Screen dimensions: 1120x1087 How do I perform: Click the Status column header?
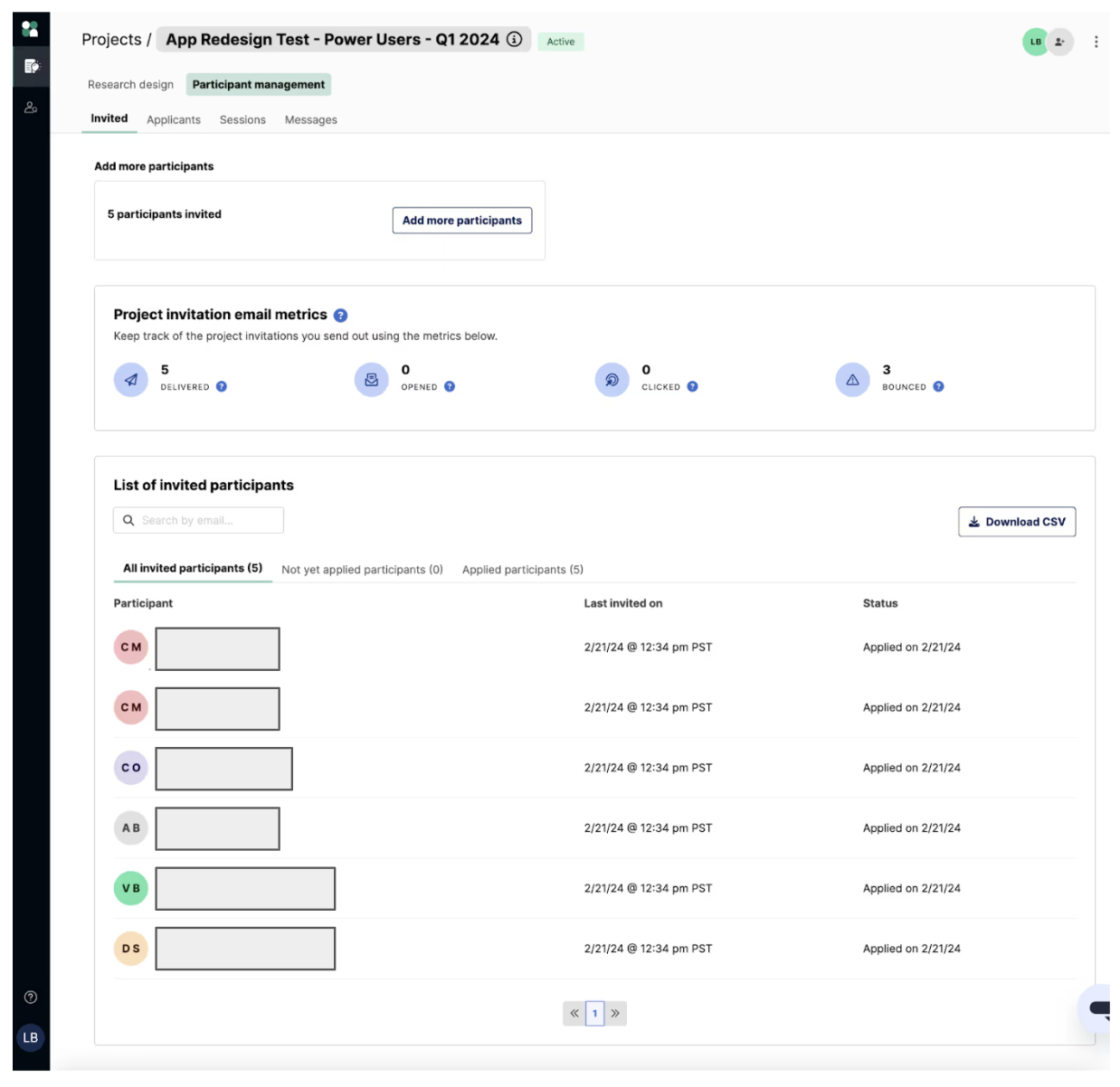[x=880, y=603]
